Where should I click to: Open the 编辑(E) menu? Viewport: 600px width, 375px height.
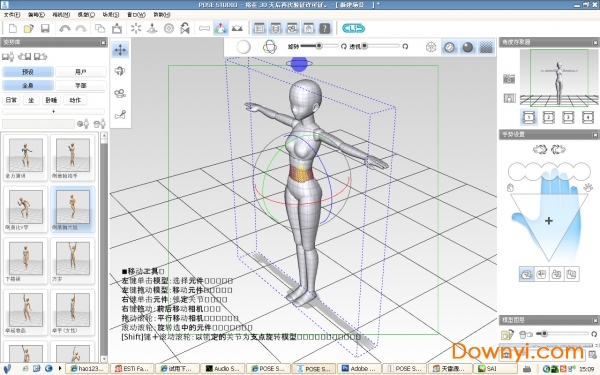[x=36, y=15]
